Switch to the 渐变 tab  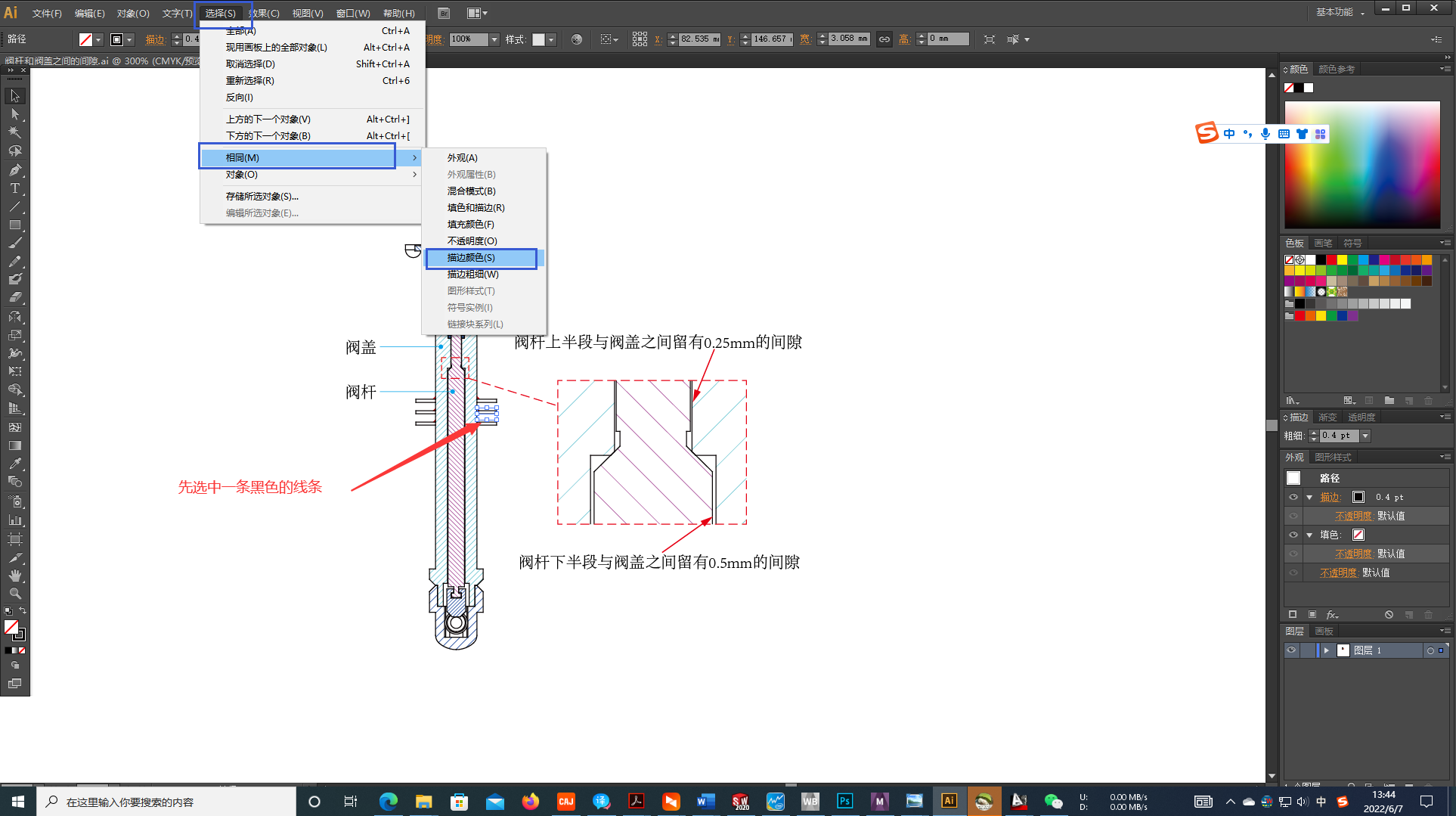point(1327,417)
